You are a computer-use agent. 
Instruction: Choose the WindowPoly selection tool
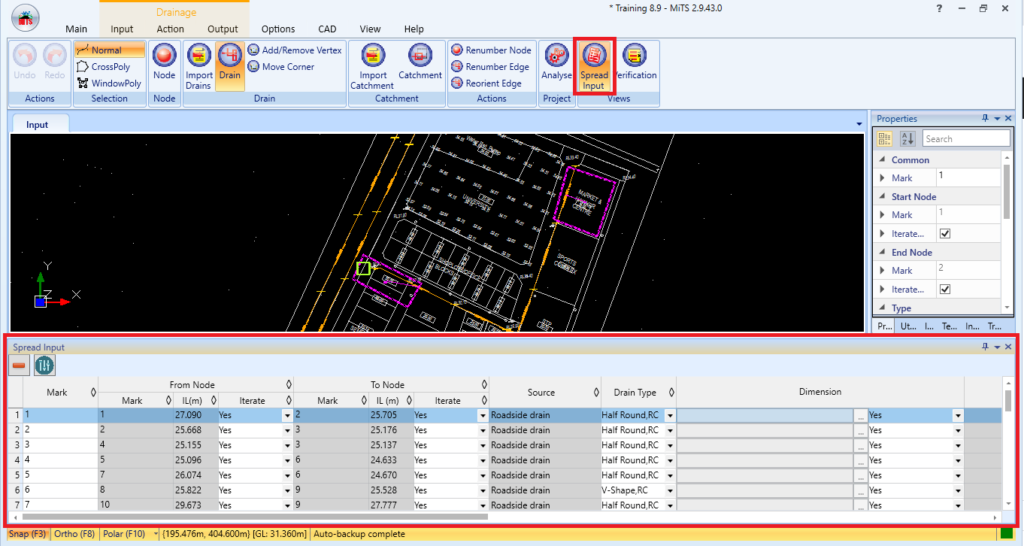coord(109,83)
